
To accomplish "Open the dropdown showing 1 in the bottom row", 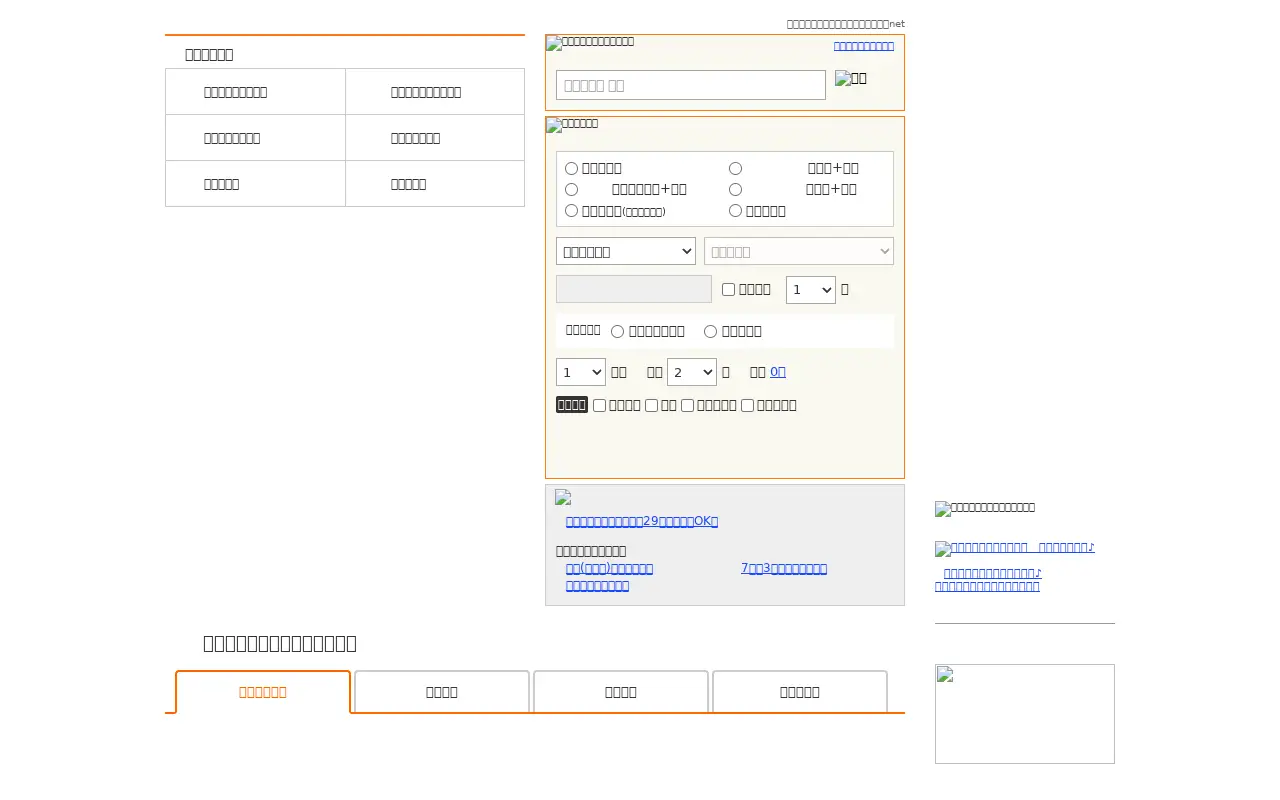I will 581,372.
